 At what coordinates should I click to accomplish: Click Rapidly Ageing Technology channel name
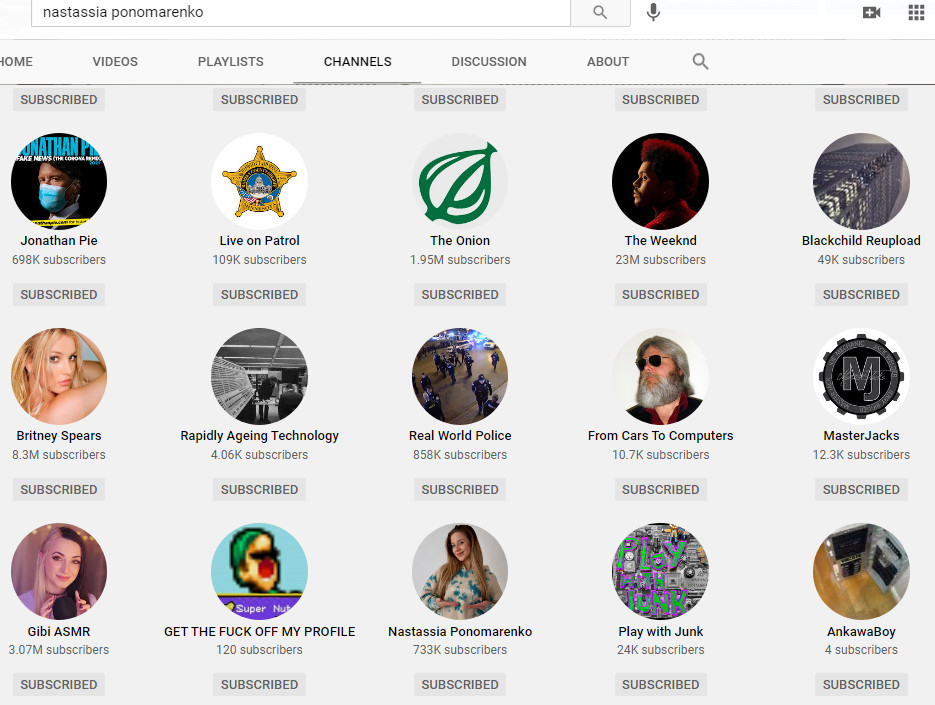click(259, 435)
